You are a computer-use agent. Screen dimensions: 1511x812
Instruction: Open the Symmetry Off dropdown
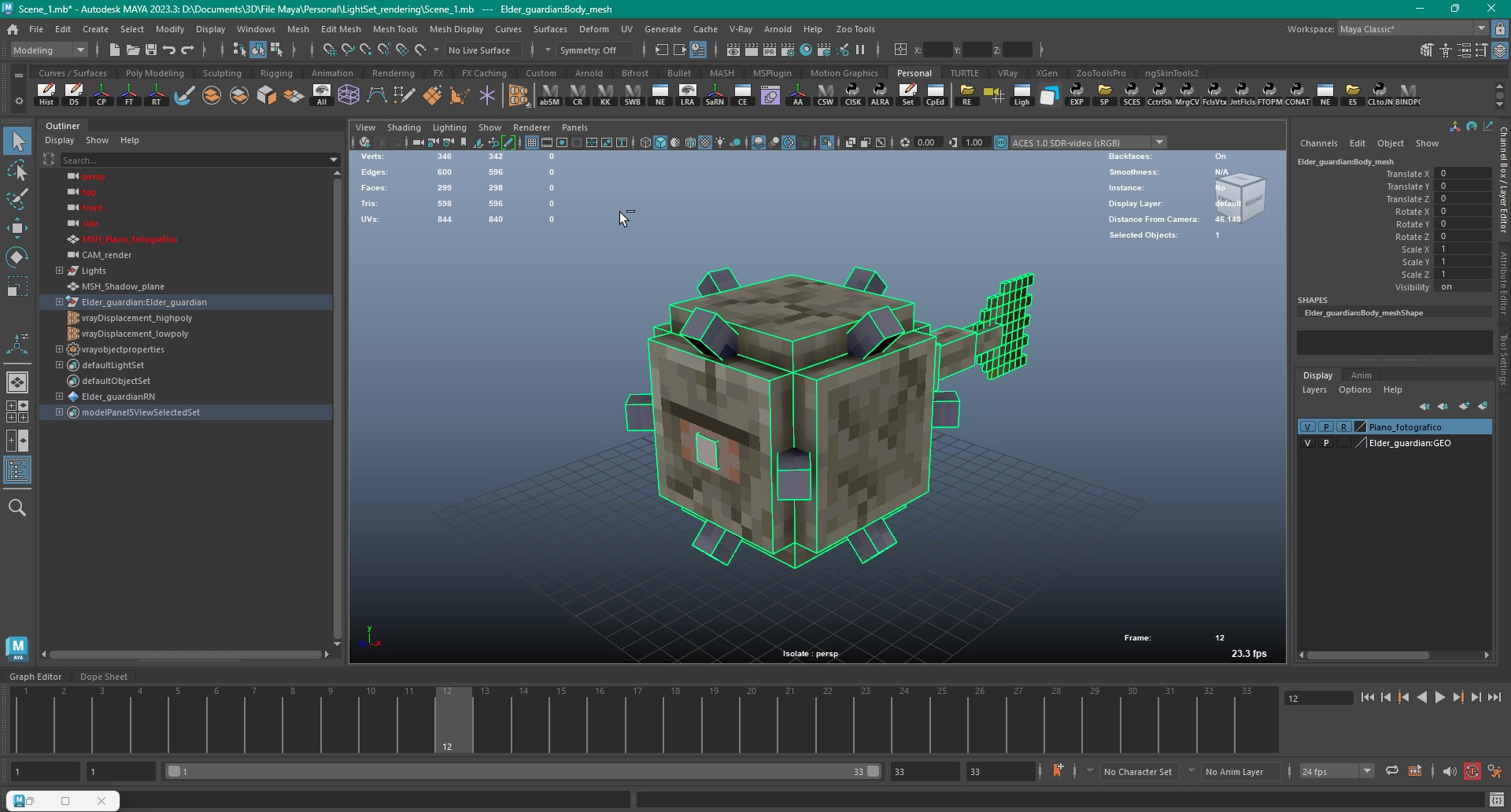594,50
